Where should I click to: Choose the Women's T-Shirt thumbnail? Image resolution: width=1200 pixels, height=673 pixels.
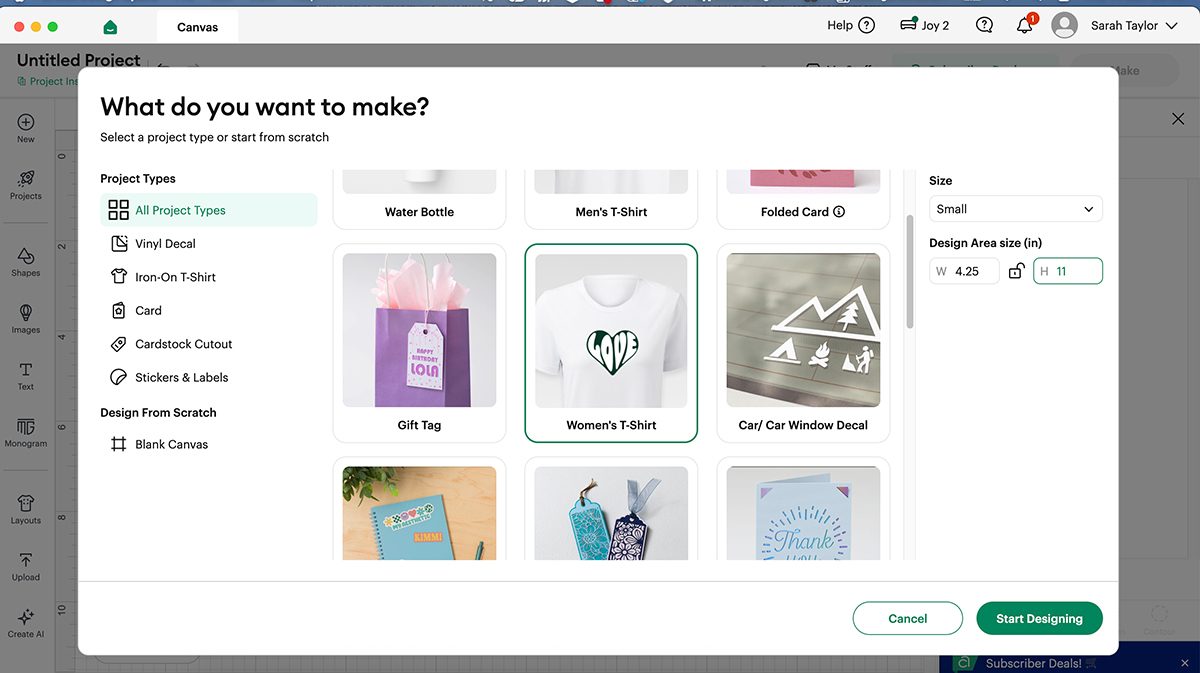click(611, 330)
